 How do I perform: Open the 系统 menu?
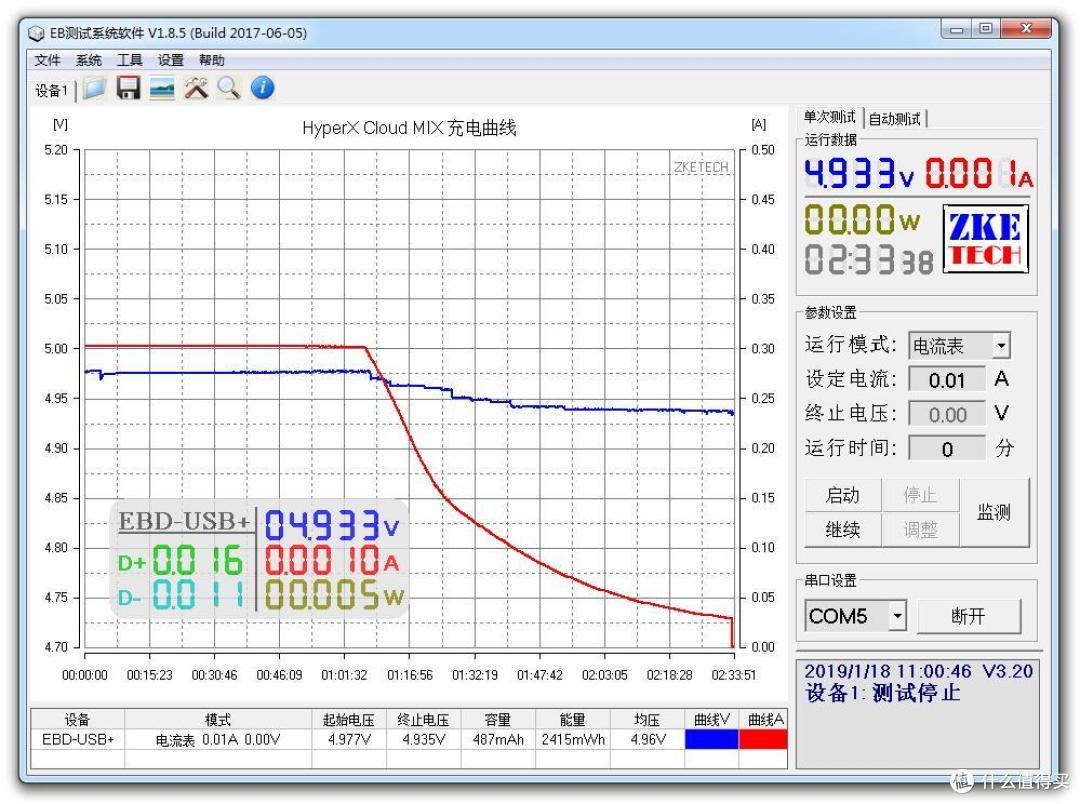[x=88, y=60]
